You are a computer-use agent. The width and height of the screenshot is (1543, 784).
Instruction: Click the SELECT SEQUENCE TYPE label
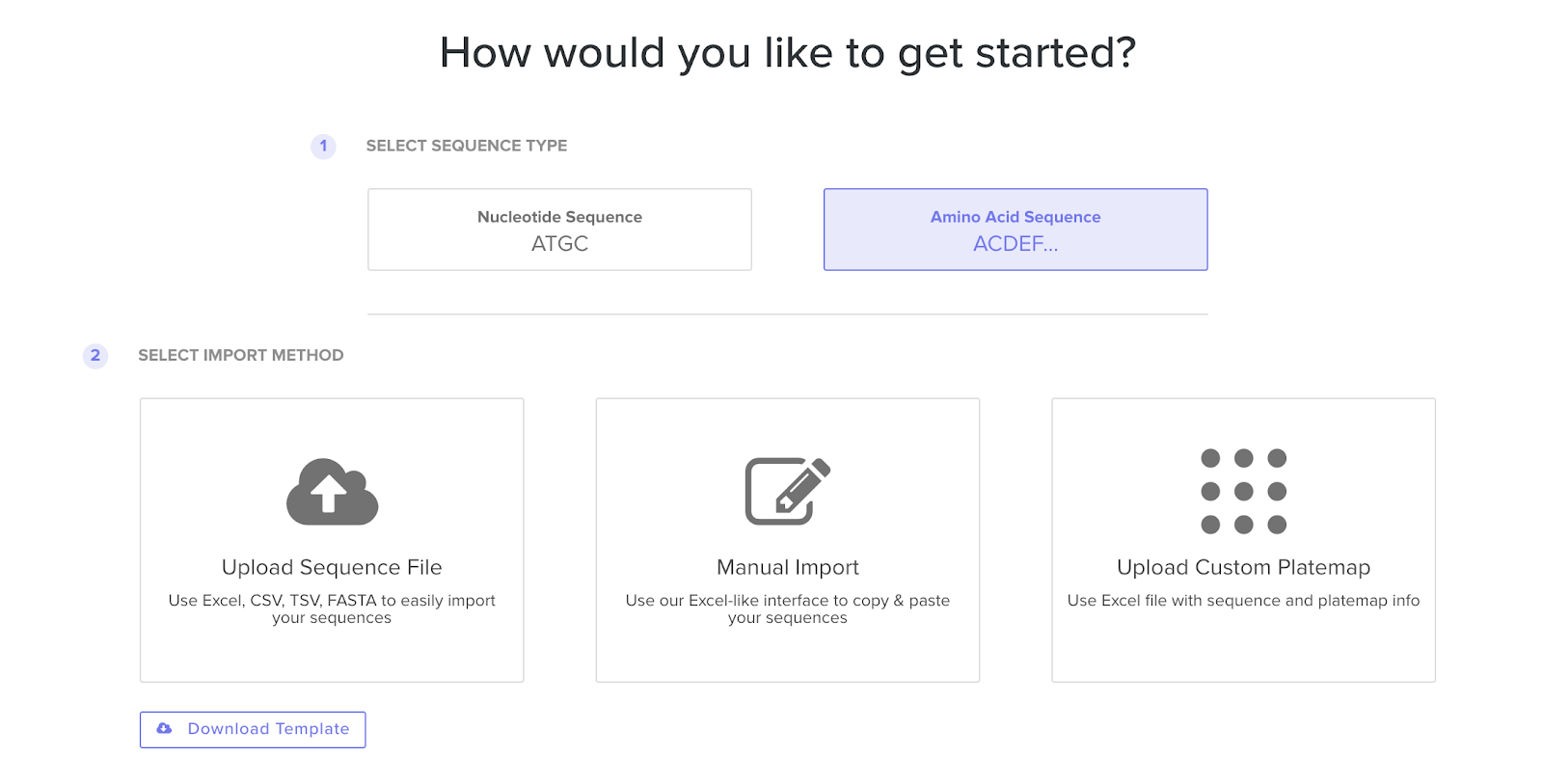point(466,146)
